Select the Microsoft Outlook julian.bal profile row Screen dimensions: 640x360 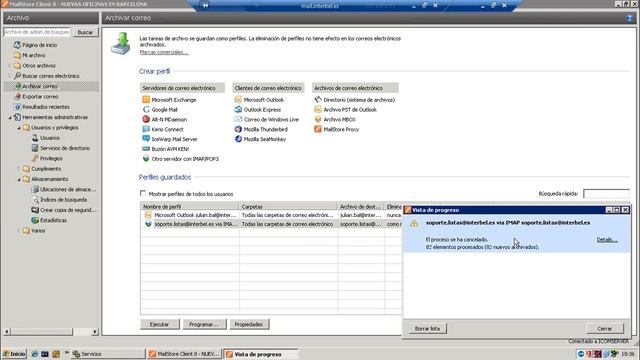[x=271, y=215]
